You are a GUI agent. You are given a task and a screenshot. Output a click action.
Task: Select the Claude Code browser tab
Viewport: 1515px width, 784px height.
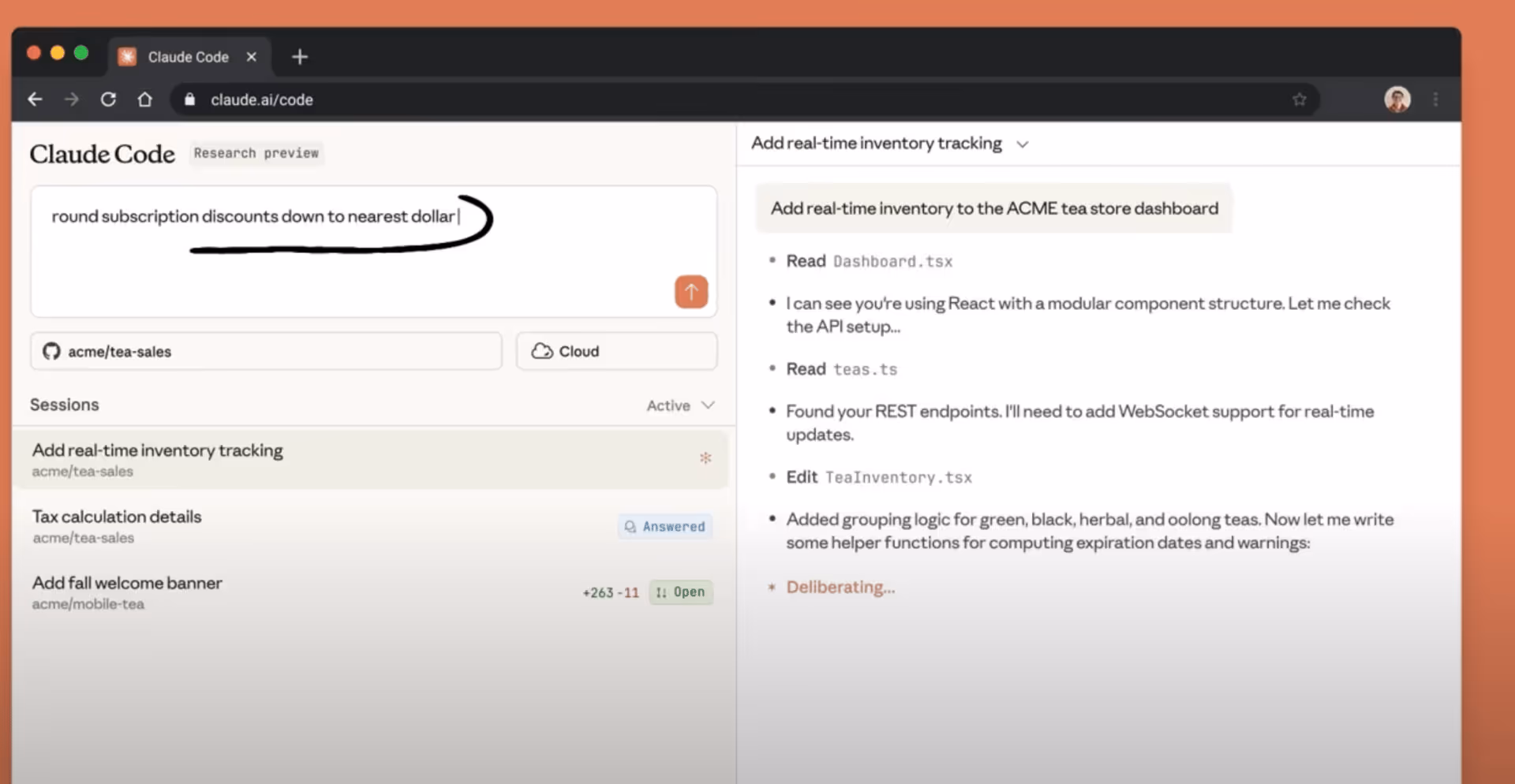tap(189, 57)
